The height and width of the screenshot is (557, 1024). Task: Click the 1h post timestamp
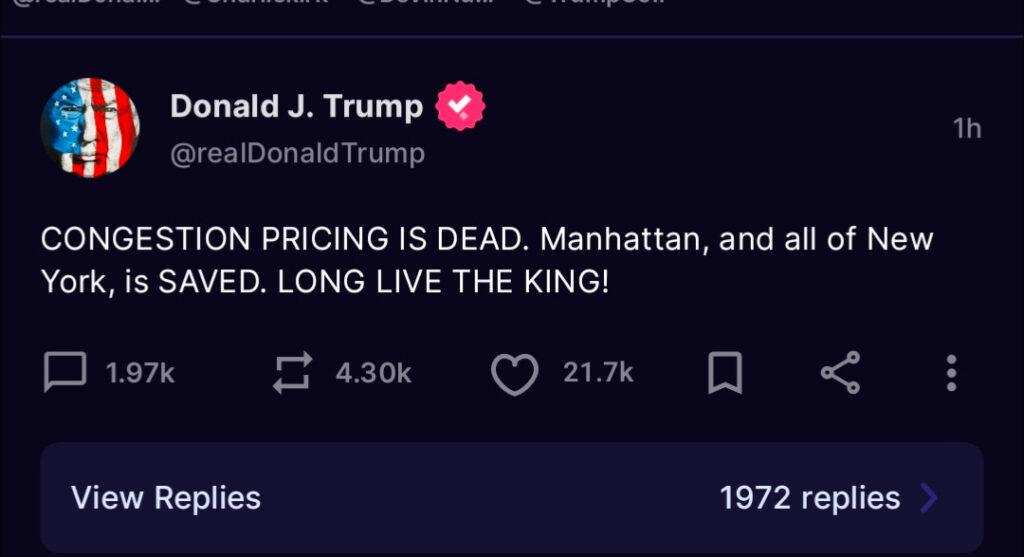point(966,129)
